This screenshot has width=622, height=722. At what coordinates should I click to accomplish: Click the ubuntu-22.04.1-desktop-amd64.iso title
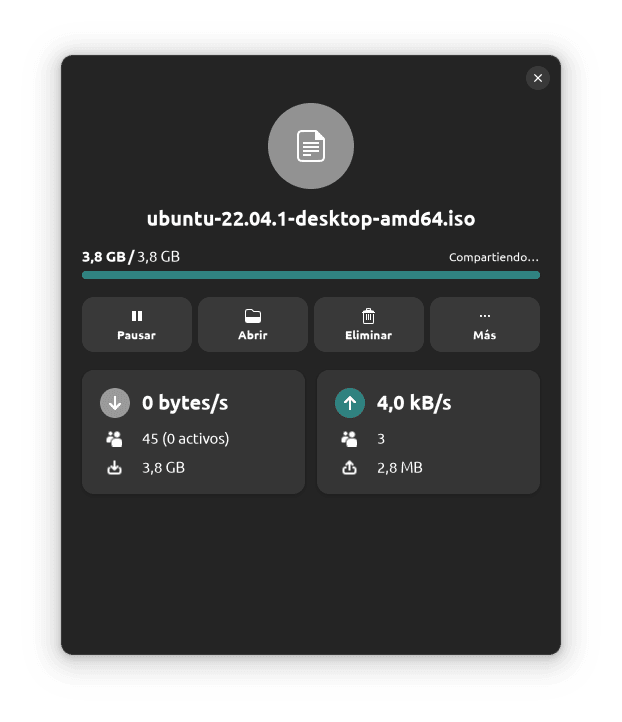tap(311, 219)
